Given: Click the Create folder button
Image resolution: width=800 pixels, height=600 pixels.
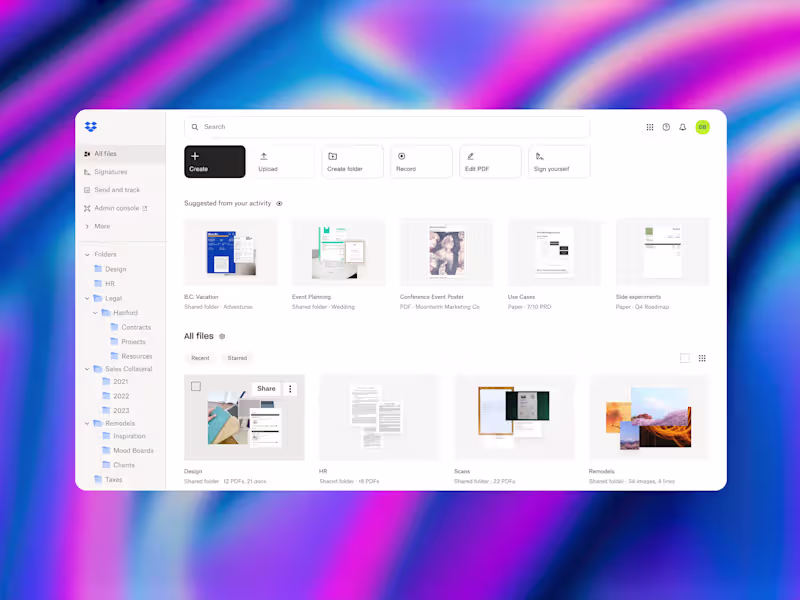Looking at the screenshot, I should tap(352, 162).
